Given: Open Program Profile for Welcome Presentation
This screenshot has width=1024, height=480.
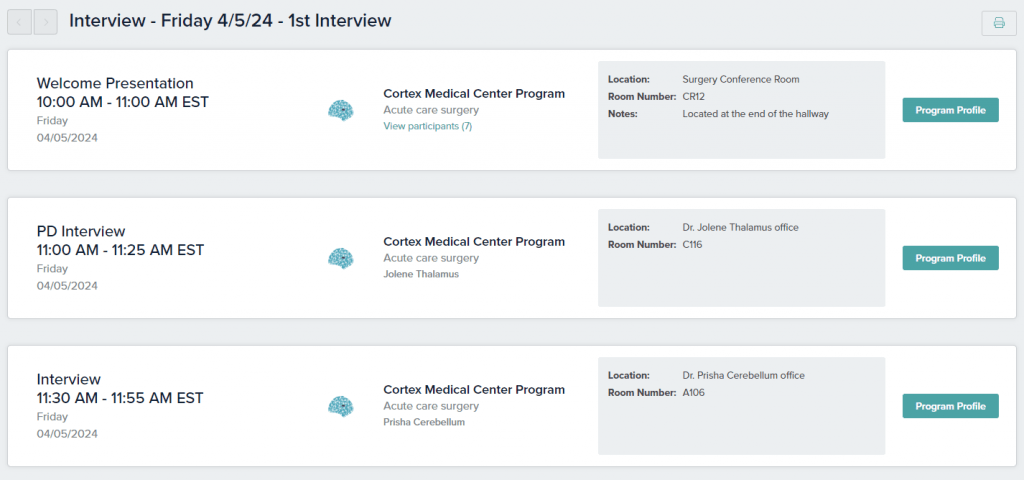Looking at the screenshot, I should tap(950, 110).
